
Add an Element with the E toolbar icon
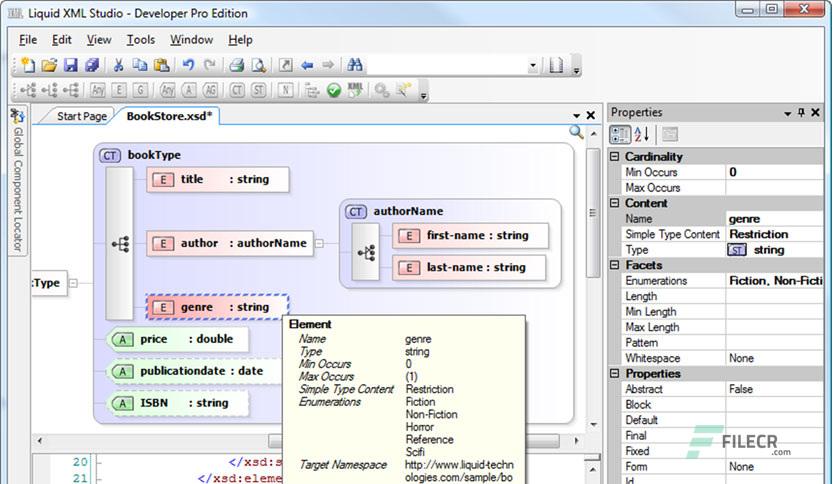(118, 90)
